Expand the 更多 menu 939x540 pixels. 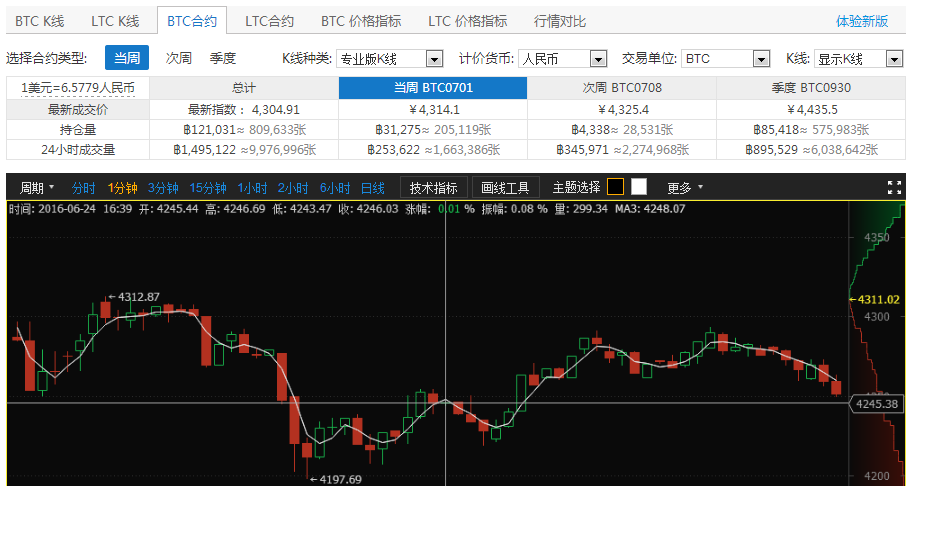tap(685, 188)
